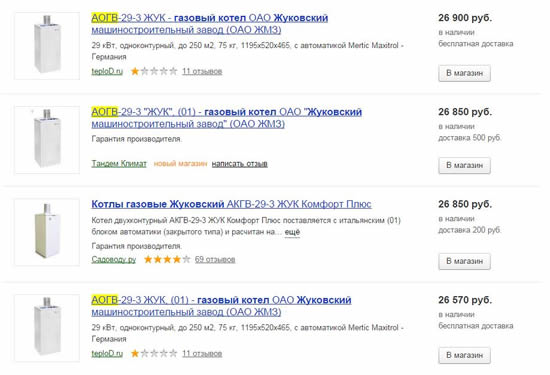550x375 pixels.
Task: Click the one-star rating in 26 570 руб. listing
Action: click(154, 353)
